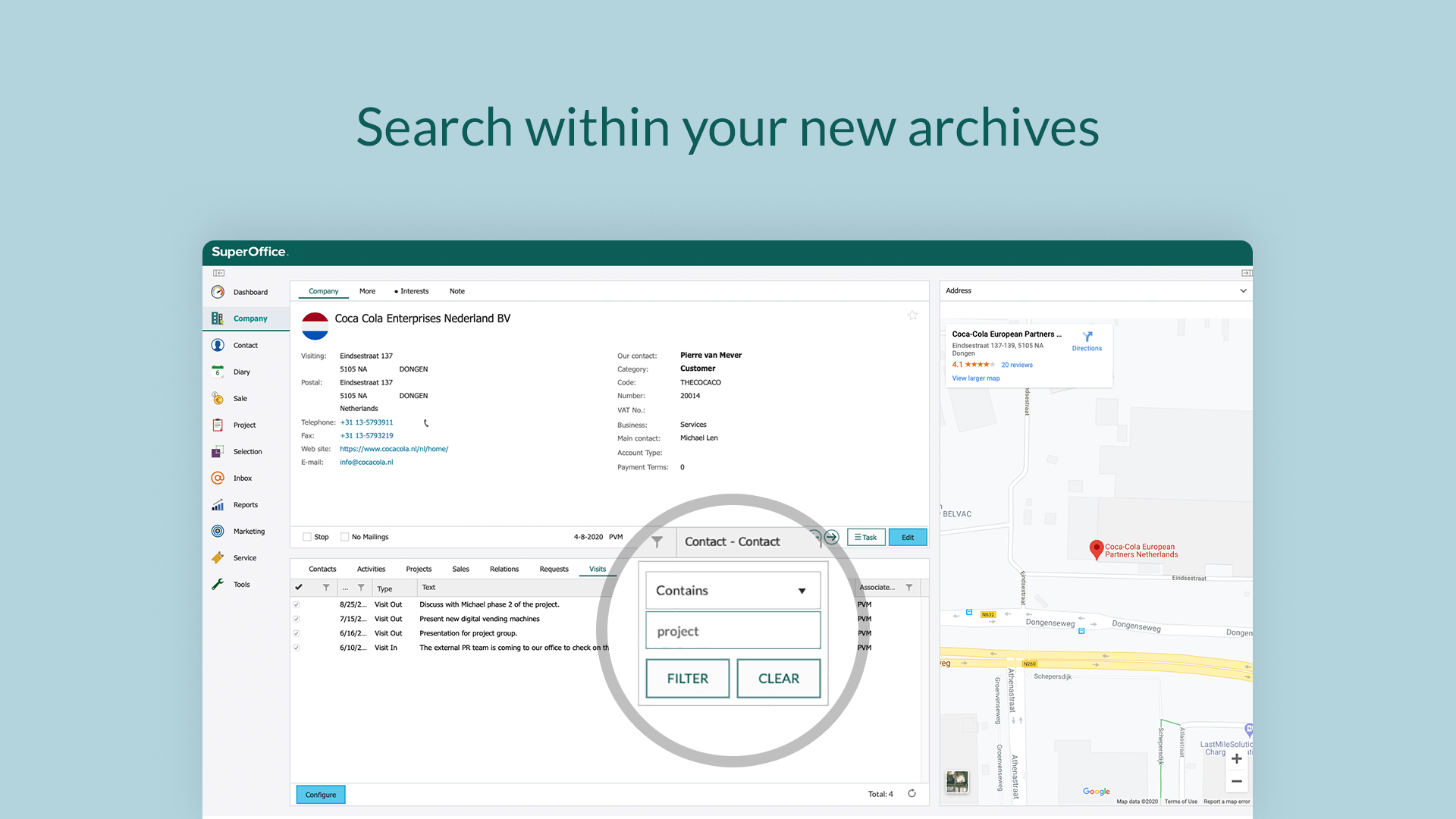
Task: Open the Reports chart icon
Action: pyautogui.click(x=218, y=504)
